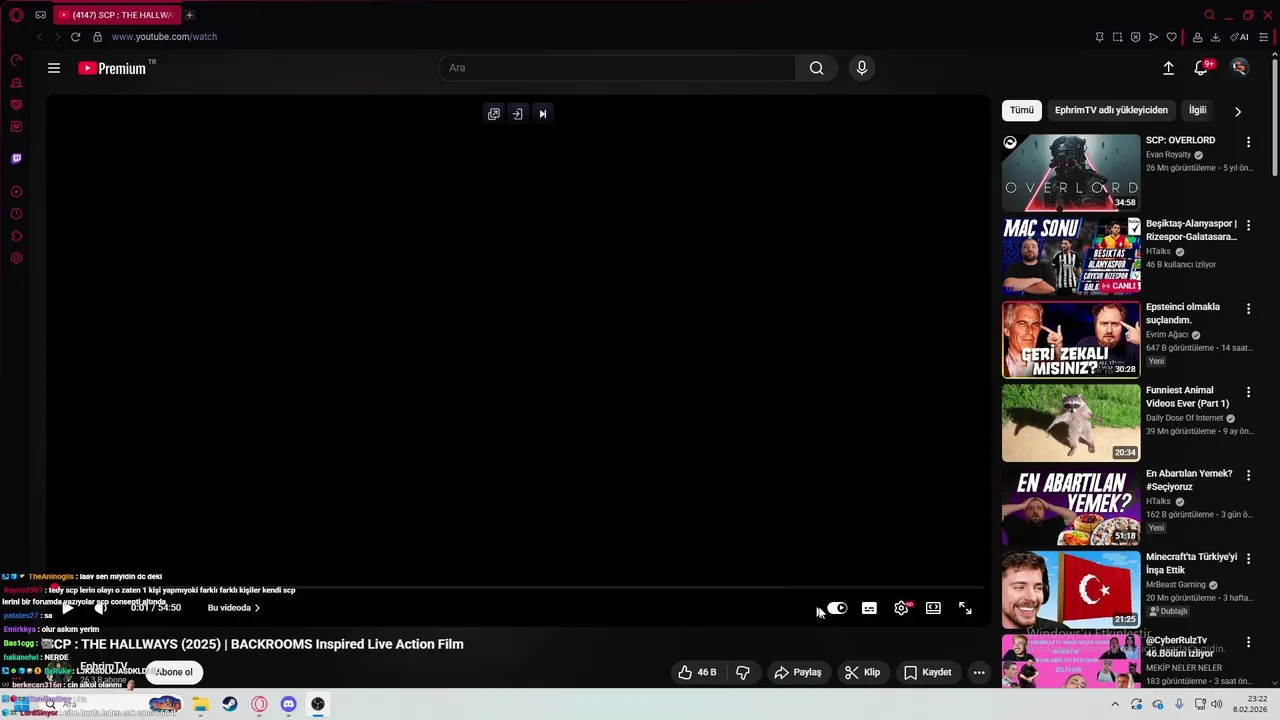The width and height of the screenshot is (1280, 720).
Task: Open Steam from the taskbar
Action: [230, 704]
